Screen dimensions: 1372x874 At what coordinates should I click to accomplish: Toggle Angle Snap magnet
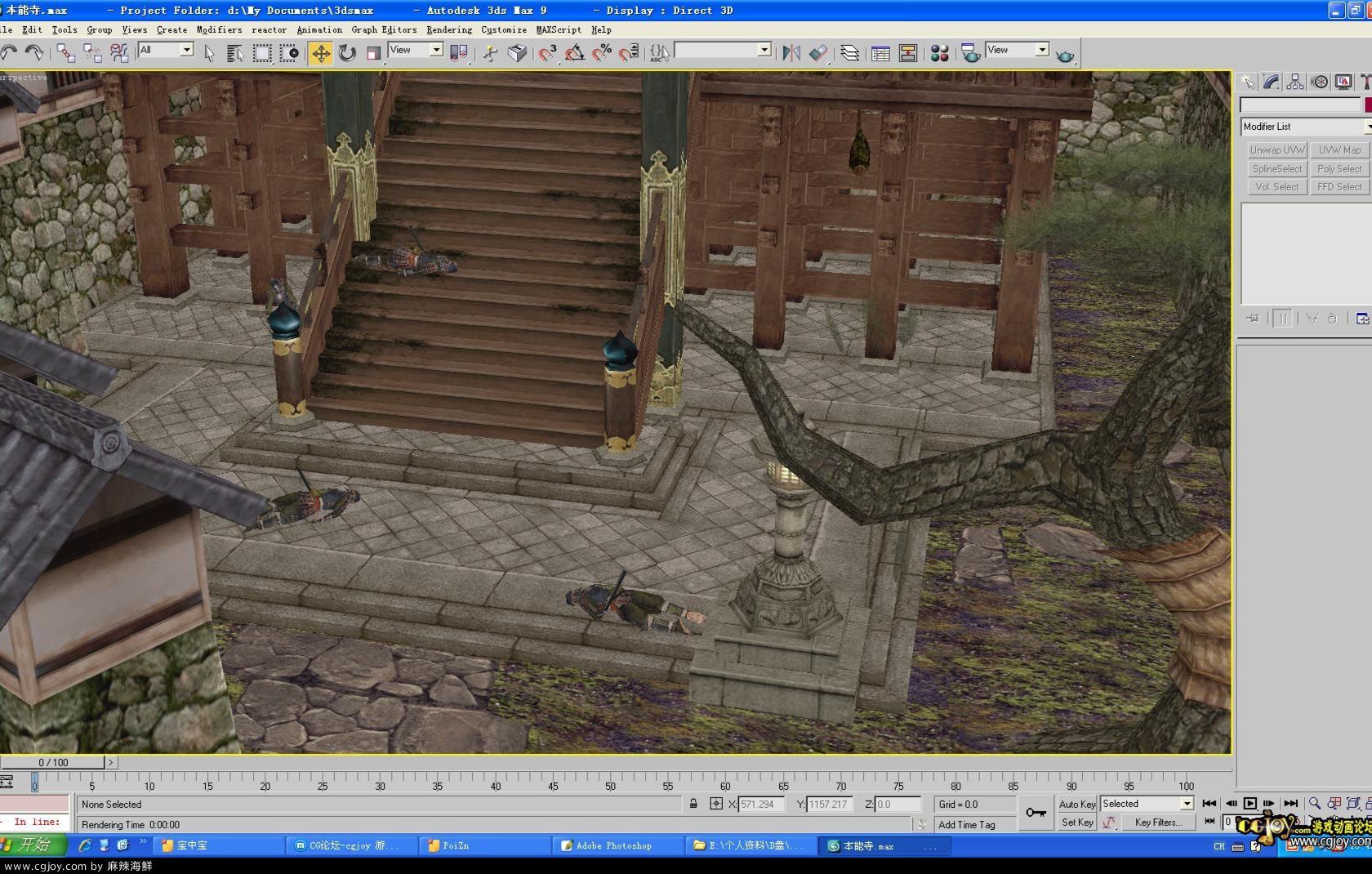(x=575, y=53)
